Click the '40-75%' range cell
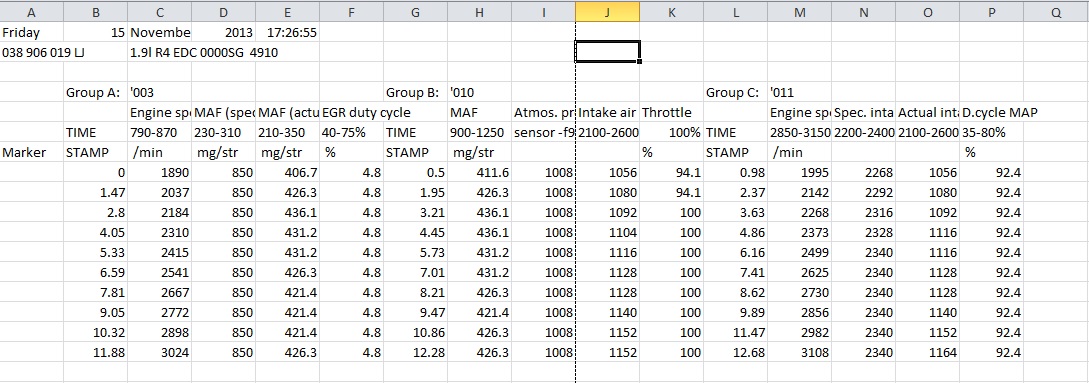This screenshot has width=1089, height=383. click(x=351, y=133)
